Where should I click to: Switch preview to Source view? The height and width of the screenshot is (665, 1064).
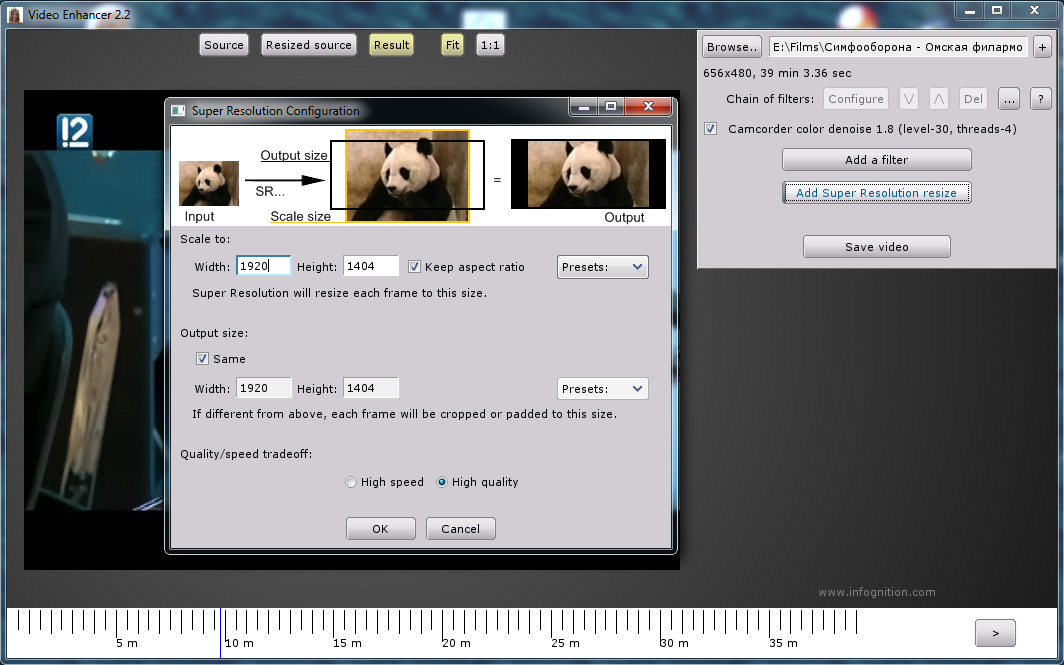223,45
